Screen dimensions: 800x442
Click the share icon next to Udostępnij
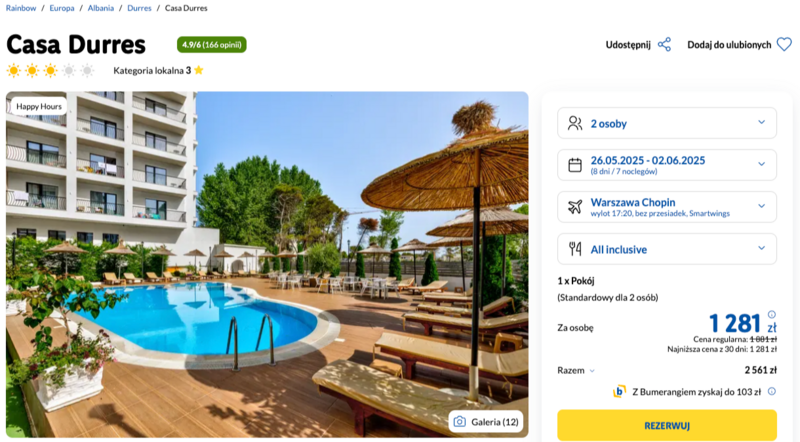[x=664, y=44]
